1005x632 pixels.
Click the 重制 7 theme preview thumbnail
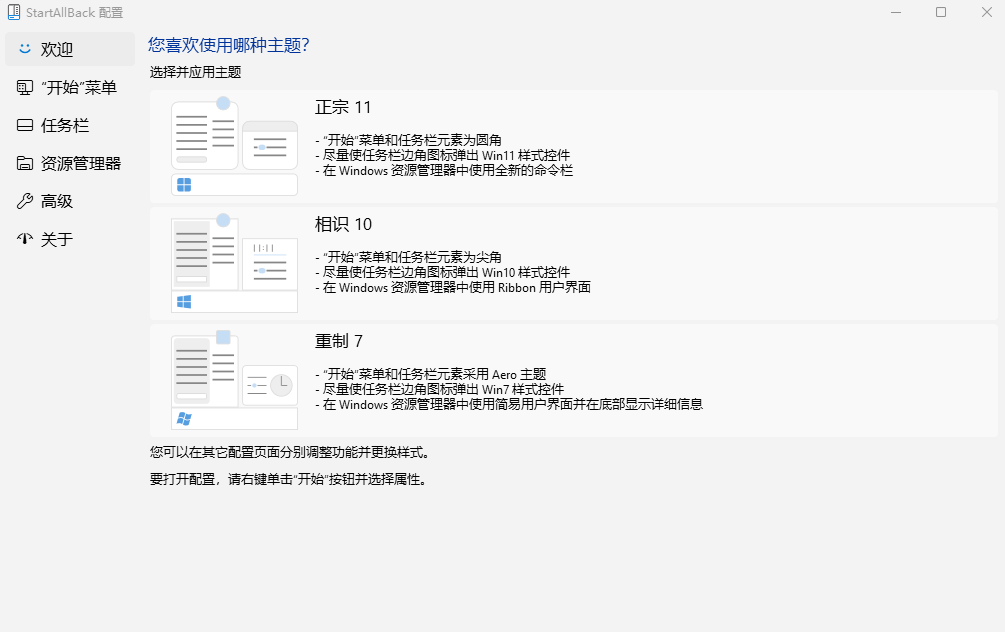pyautogui.click(x=235, y=380)
